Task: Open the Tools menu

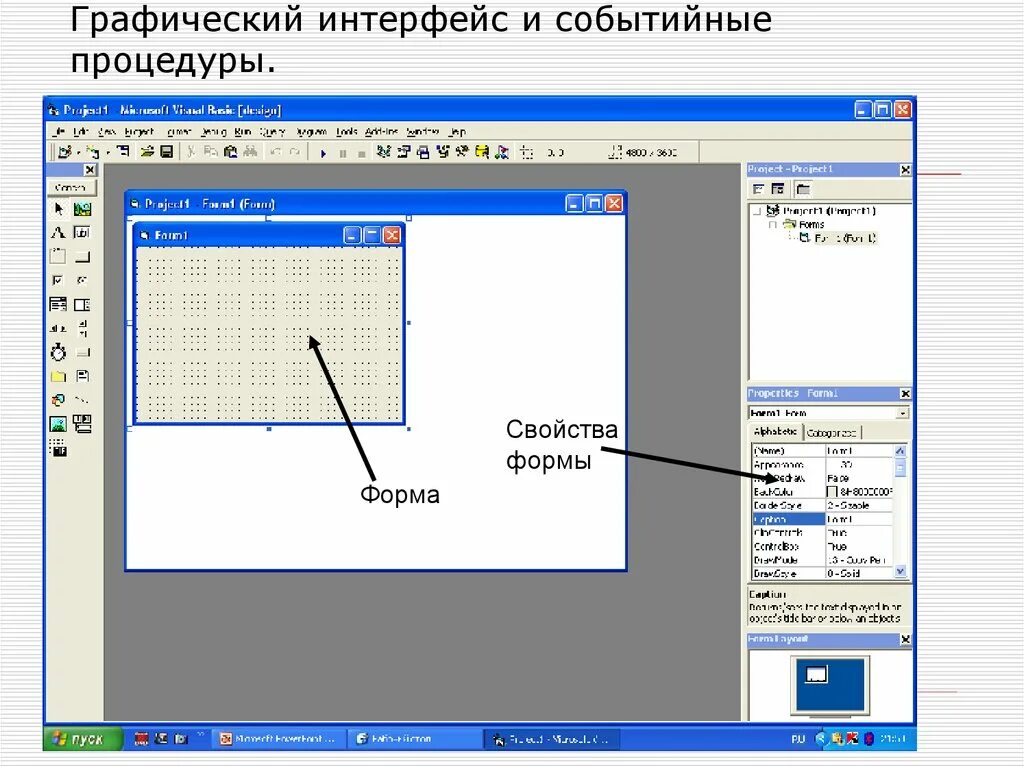Action: [347, 132]
